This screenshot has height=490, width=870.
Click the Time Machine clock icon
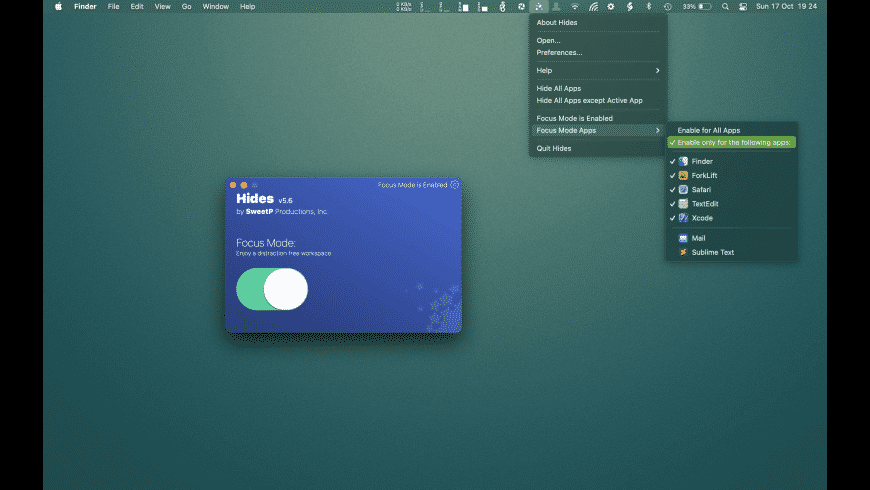tap(667, 7)
